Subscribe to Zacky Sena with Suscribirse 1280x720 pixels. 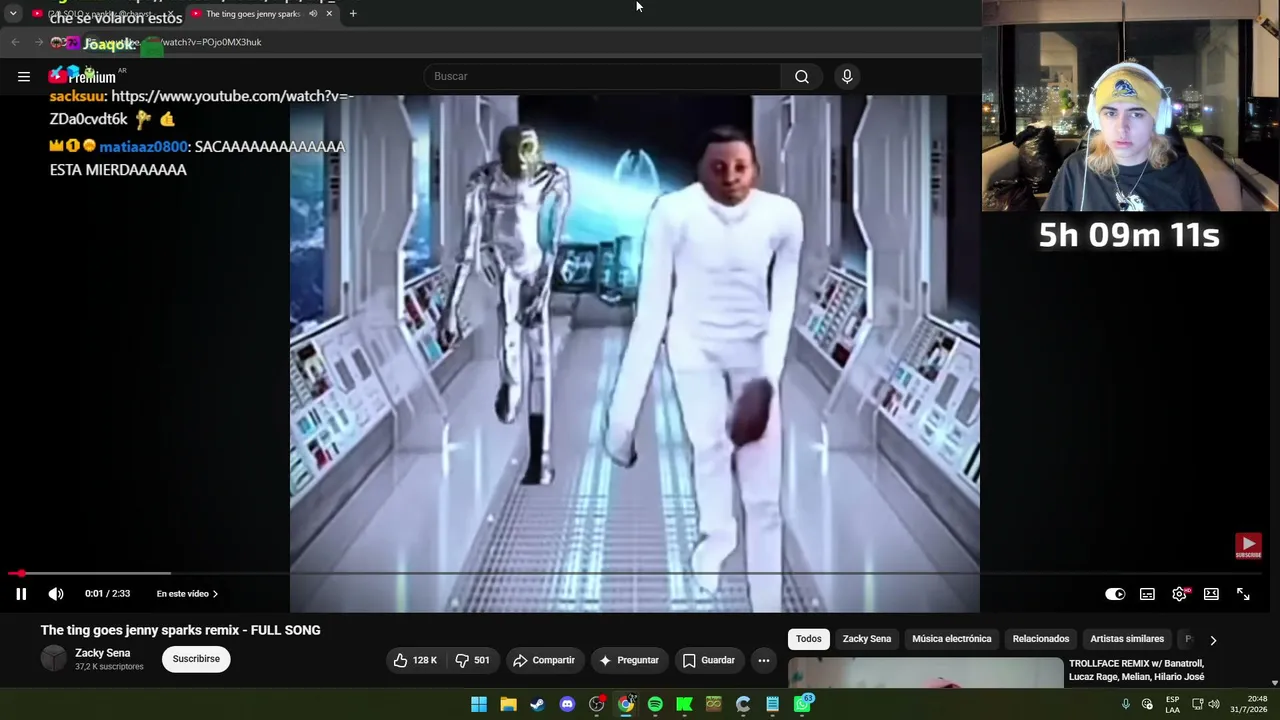[x=196, y=659]
